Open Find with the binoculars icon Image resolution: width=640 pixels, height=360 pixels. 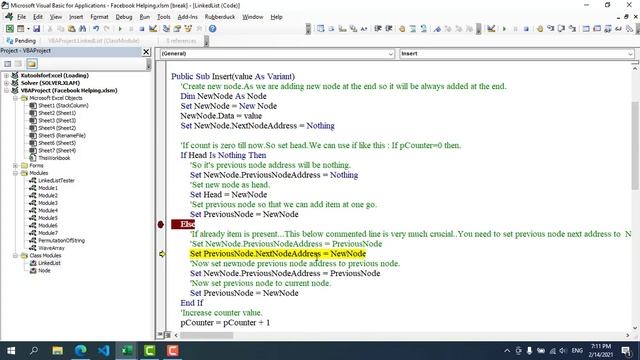point(82,29)
